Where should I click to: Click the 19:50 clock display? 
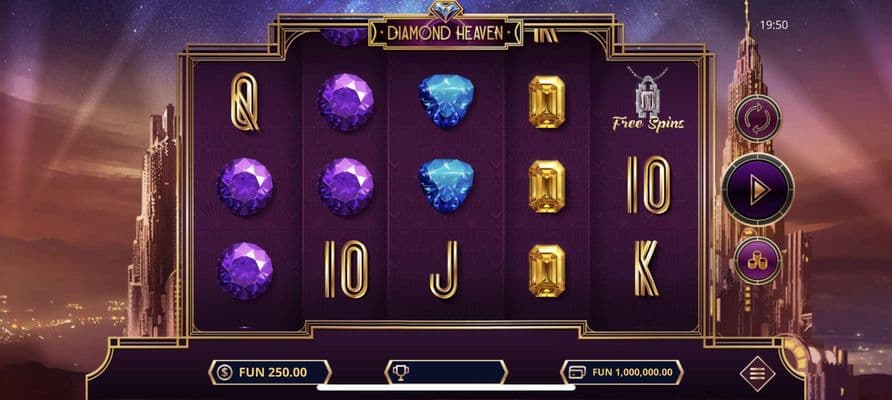774,25
